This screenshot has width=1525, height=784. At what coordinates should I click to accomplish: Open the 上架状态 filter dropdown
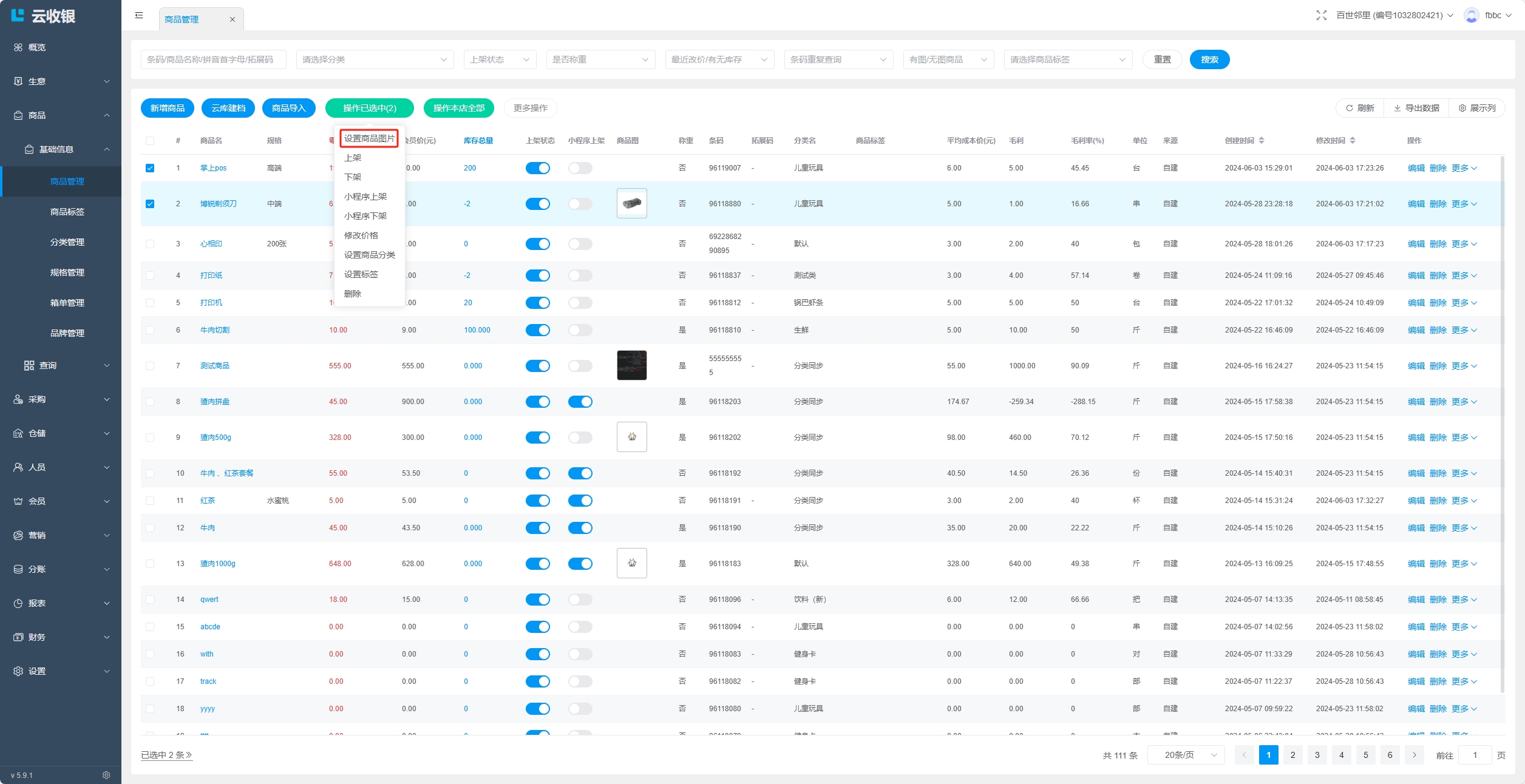click(500, 59)
